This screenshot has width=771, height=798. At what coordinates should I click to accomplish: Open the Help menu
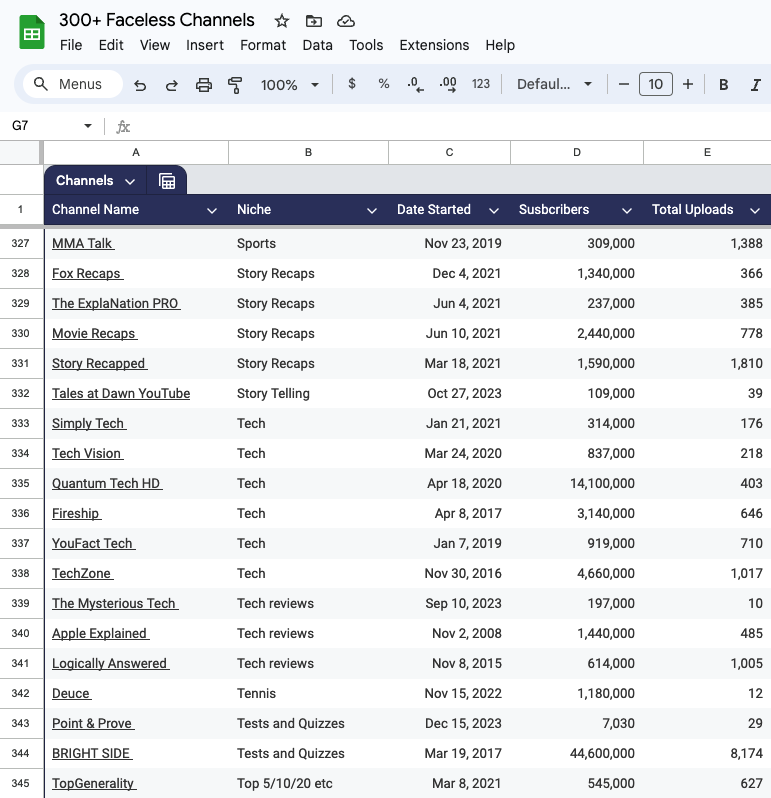click(500, 45)
